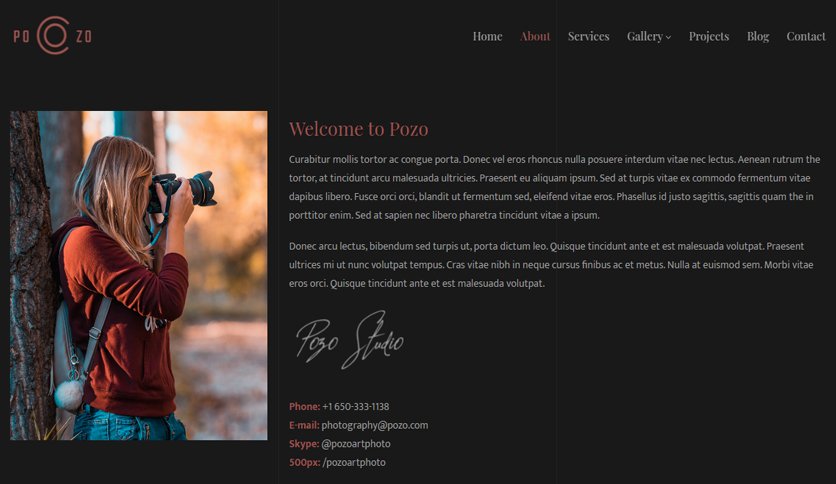Select the About menu item
The width and height of the screenshot is (836, 484).
[535, 36]
